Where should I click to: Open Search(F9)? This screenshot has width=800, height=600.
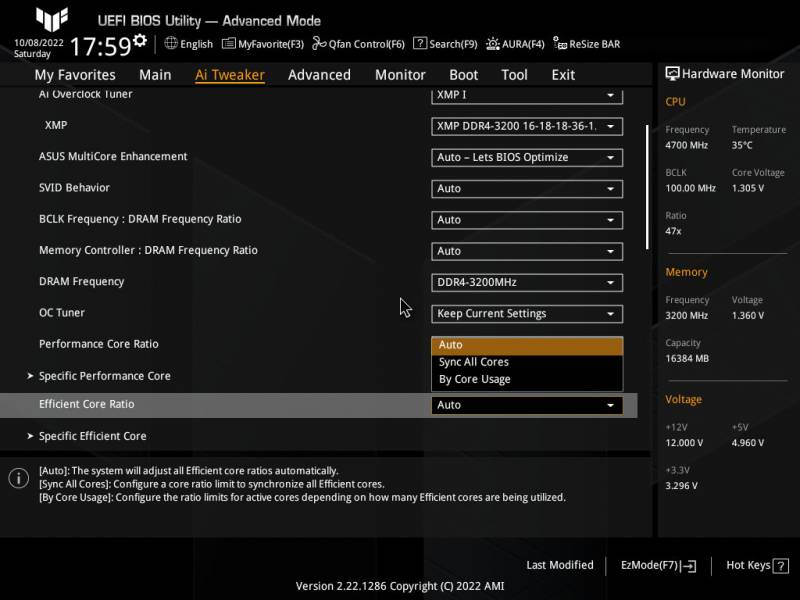coord(445,44)
